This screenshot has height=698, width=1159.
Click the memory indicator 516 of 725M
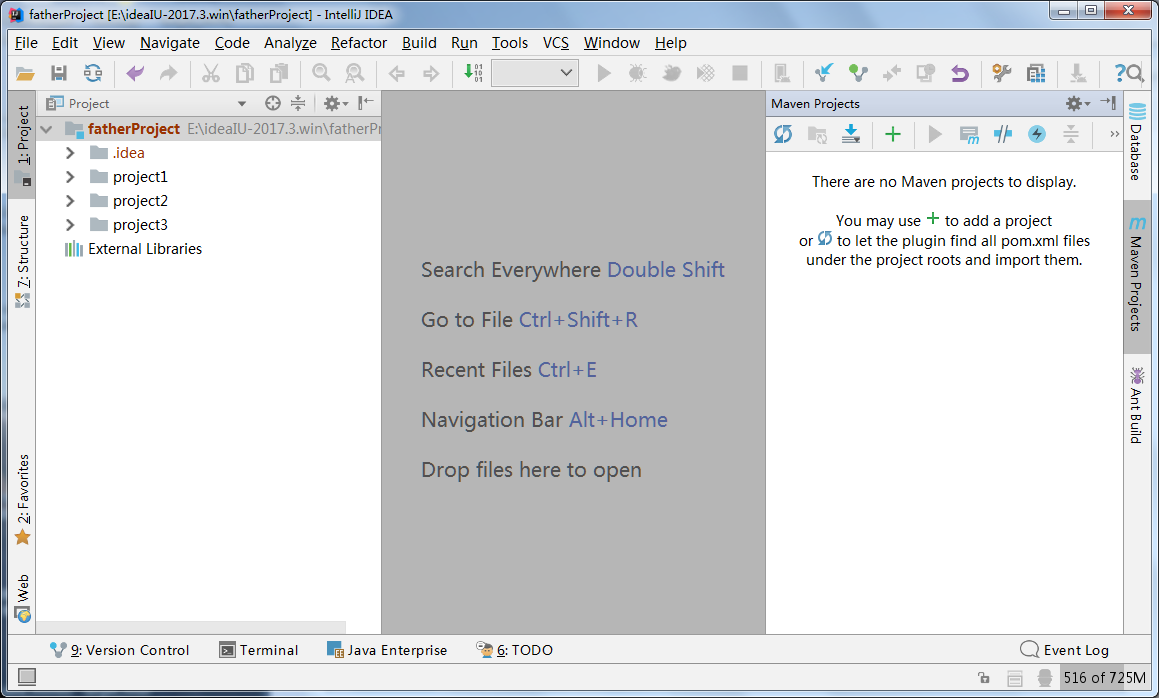coord(1104,677)
